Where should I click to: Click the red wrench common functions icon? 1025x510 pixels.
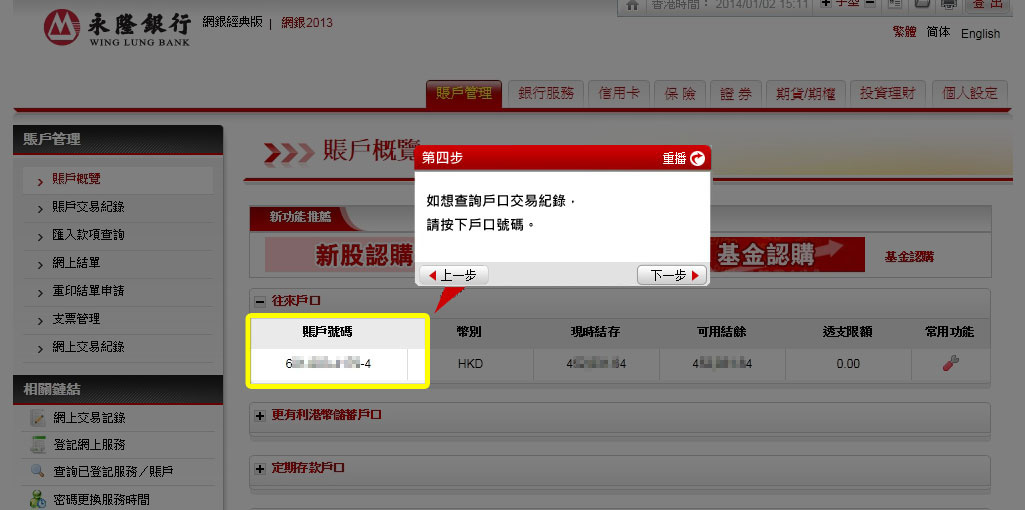coord(950,364)
